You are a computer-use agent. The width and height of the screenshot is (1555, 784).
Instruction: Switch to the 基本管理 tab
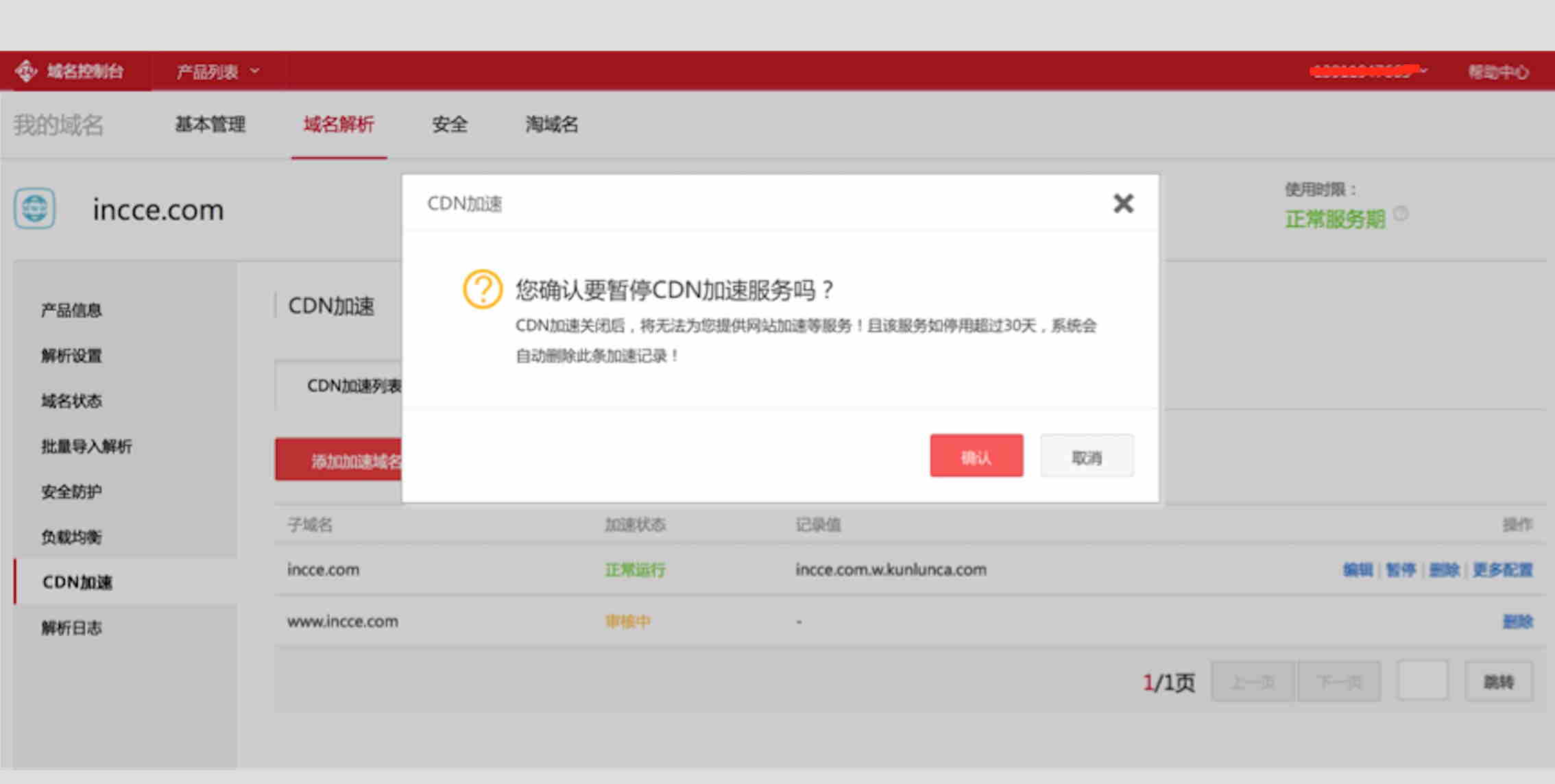pyautogui.click(x=210, y=125)
